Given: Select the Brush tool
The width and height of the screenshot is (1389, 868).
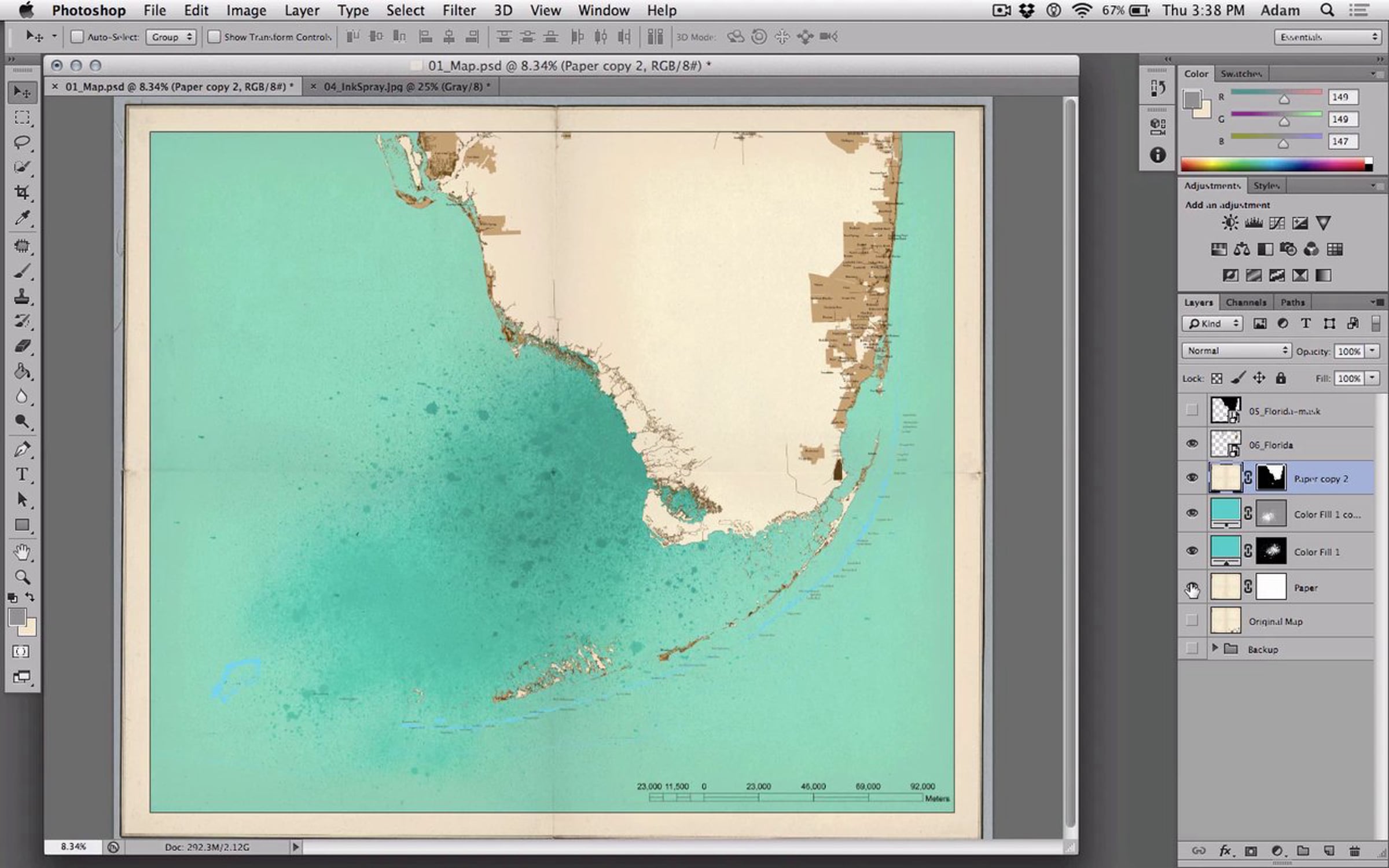Looking at the screenshot, I should [x=22, y=271].
